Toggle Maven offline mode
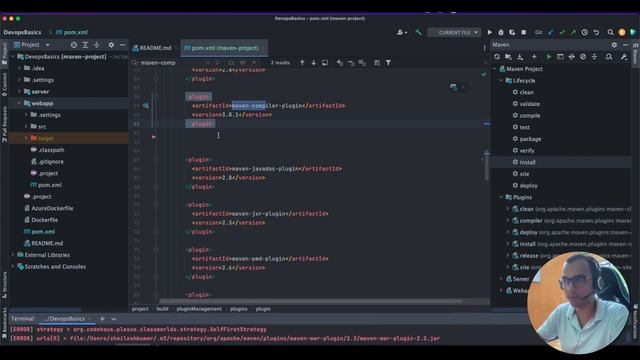This screenshot has height=360, width=640. coord(571,57)
